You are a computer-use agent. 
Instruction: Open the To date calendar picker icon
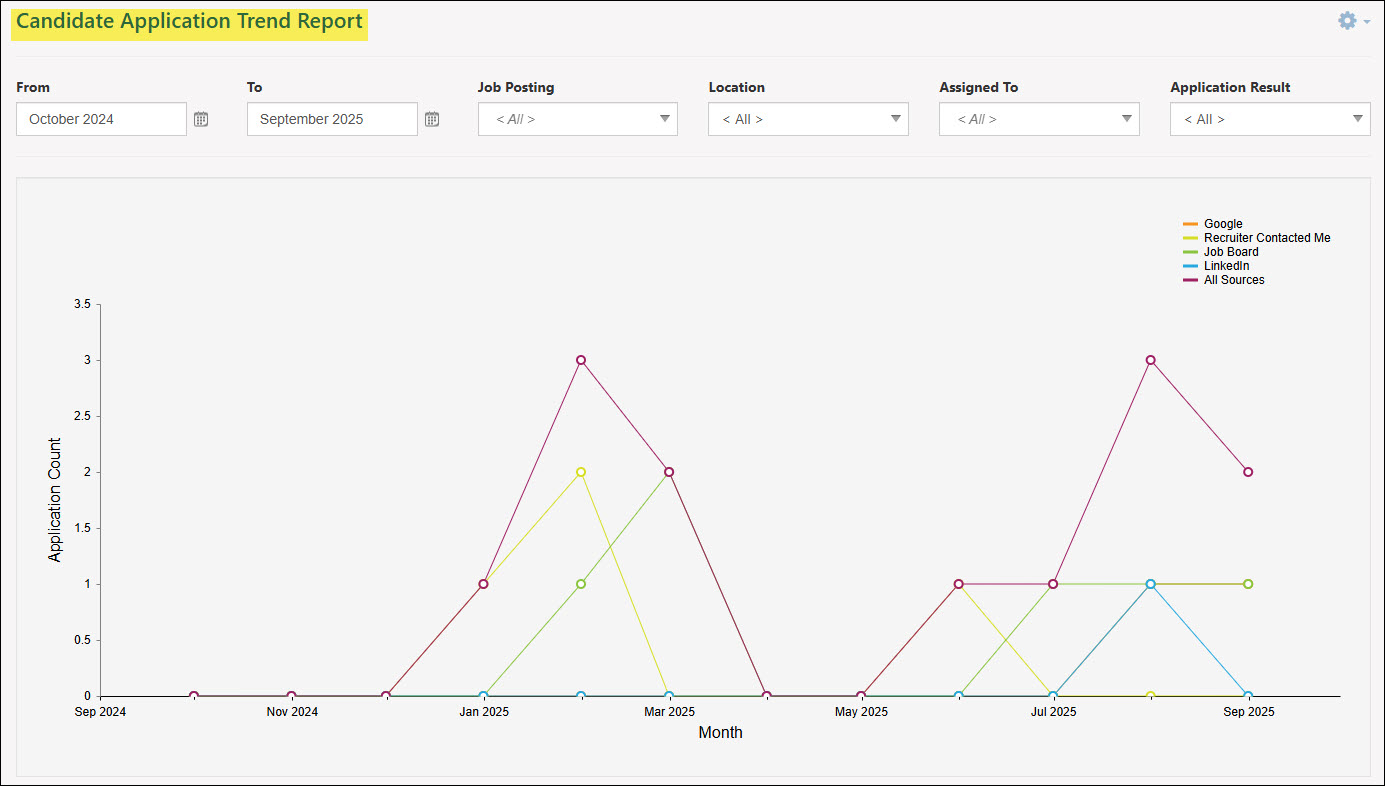(432, 119)
